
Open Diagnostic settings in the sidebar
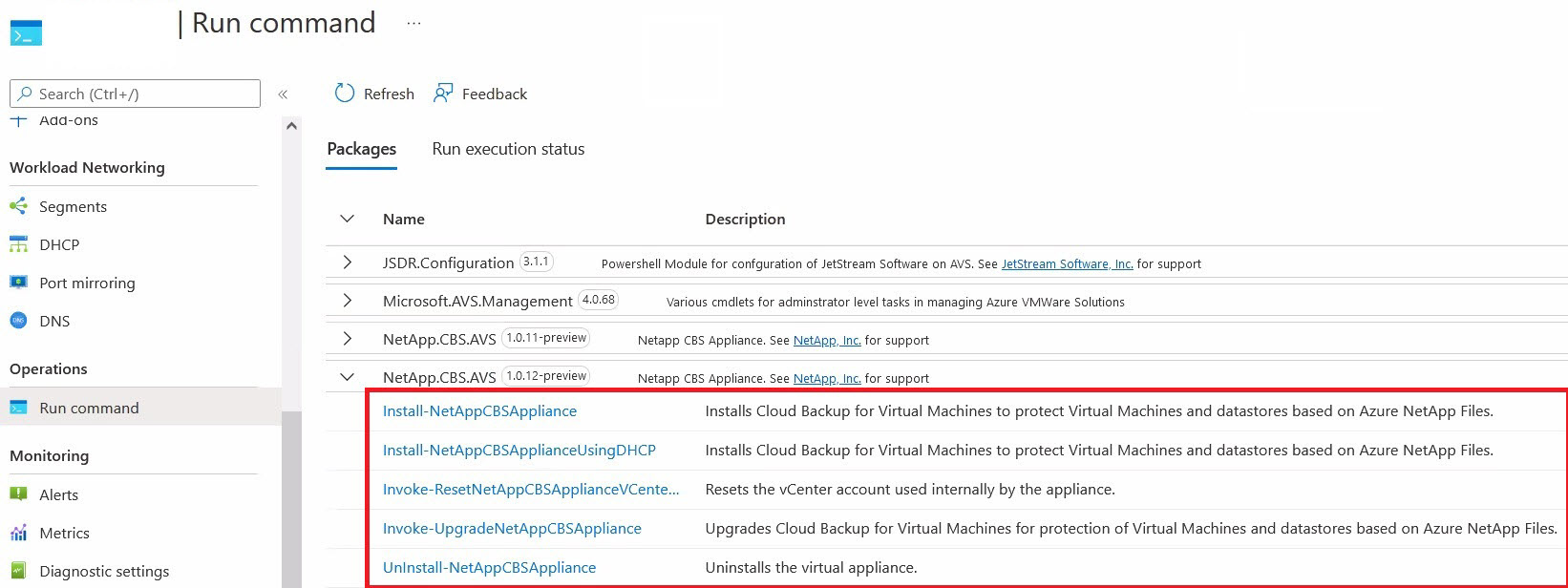tap(104, 571)
